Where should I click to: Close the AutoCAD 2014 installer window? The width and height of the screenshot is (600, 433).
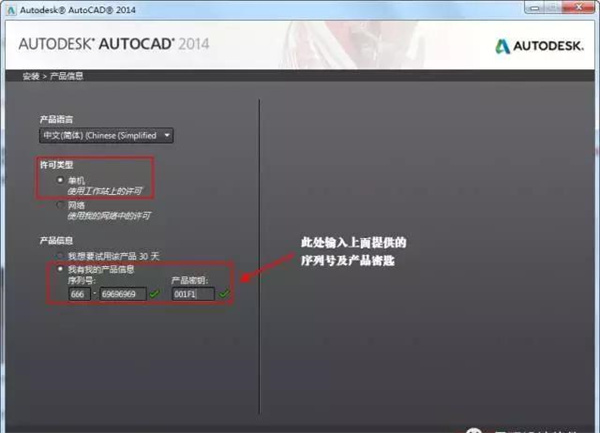click(x=579, y=7)
